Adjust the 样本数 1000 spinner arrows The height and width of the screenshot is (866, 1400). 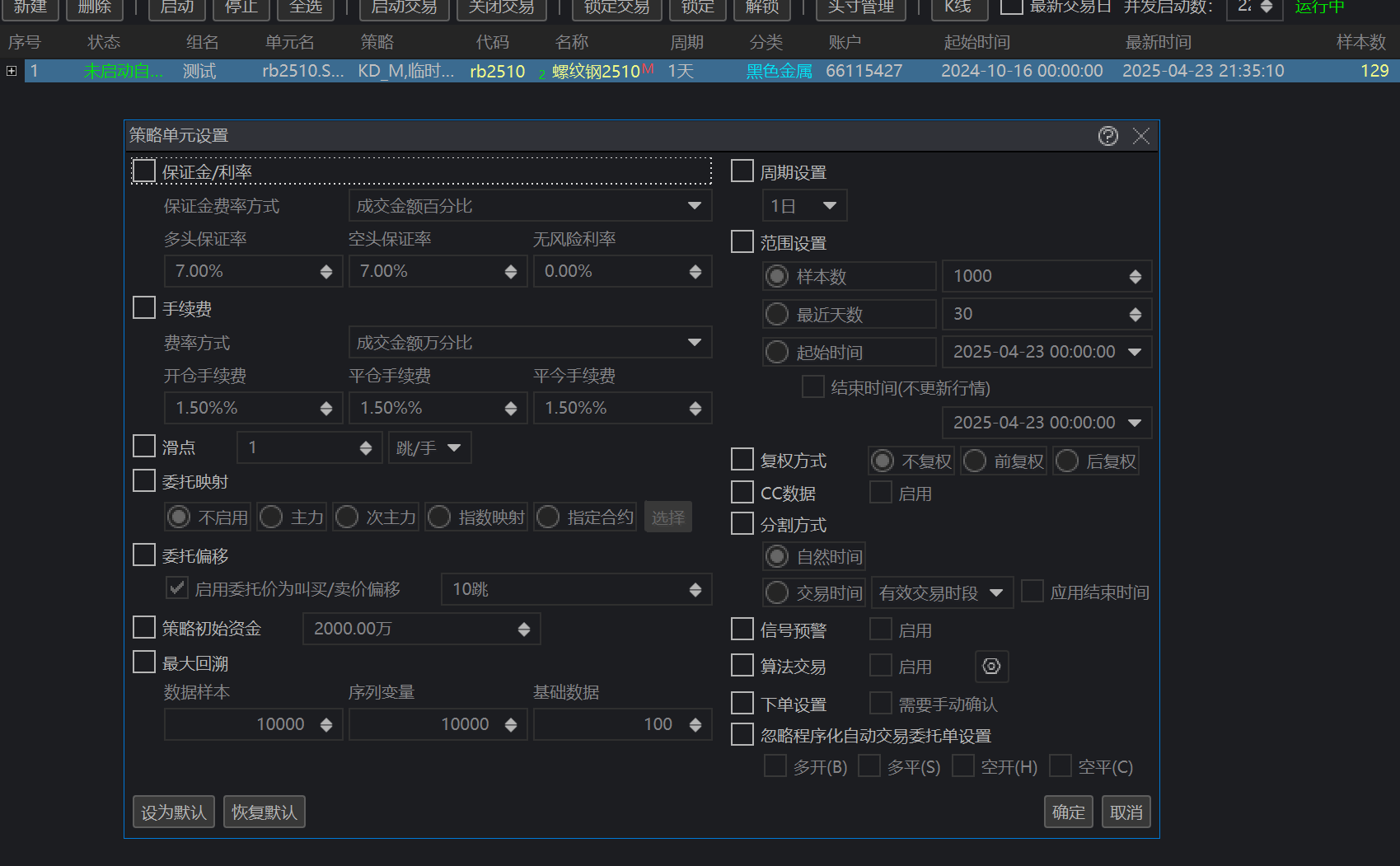point(1135,277)
